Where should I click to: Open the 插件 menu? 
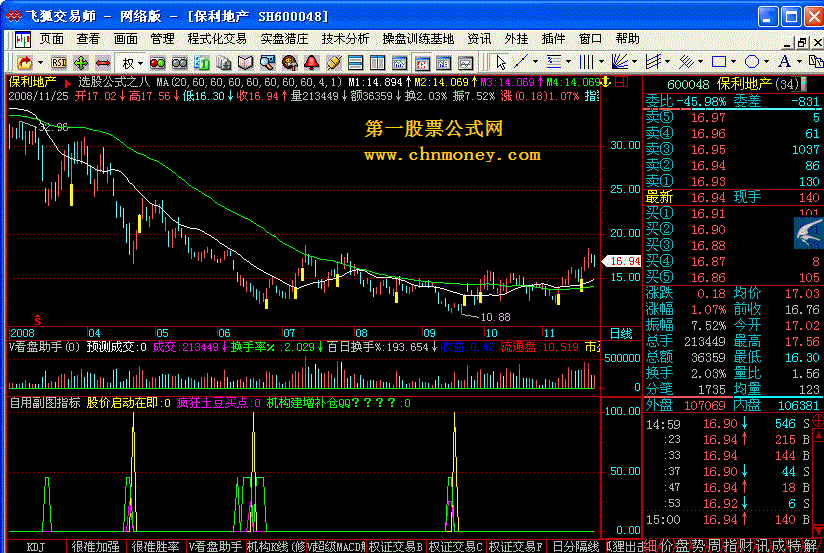tap(553, 39)
